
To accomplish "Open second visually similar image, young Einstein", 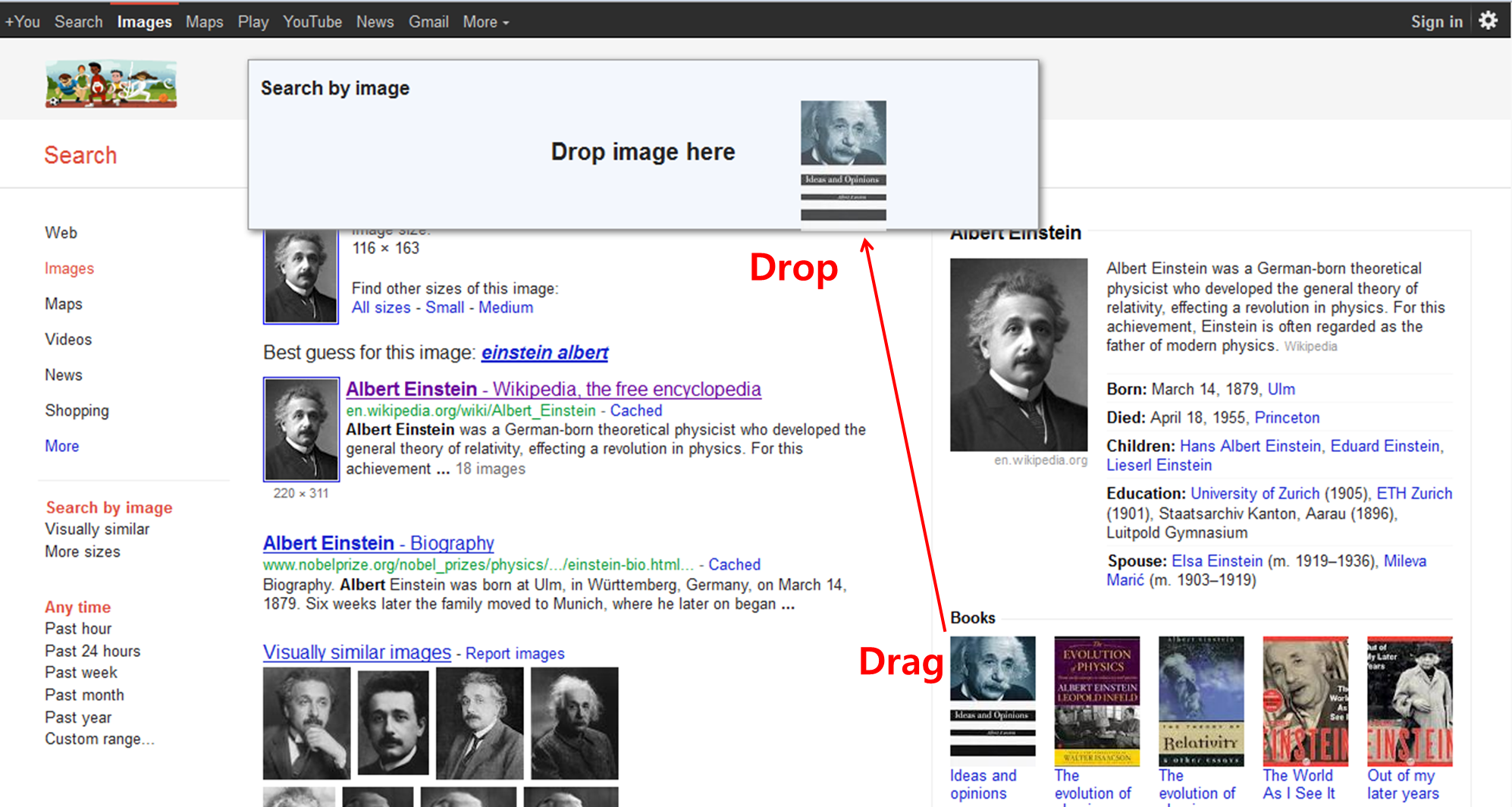I will click(x=393, y=724).
